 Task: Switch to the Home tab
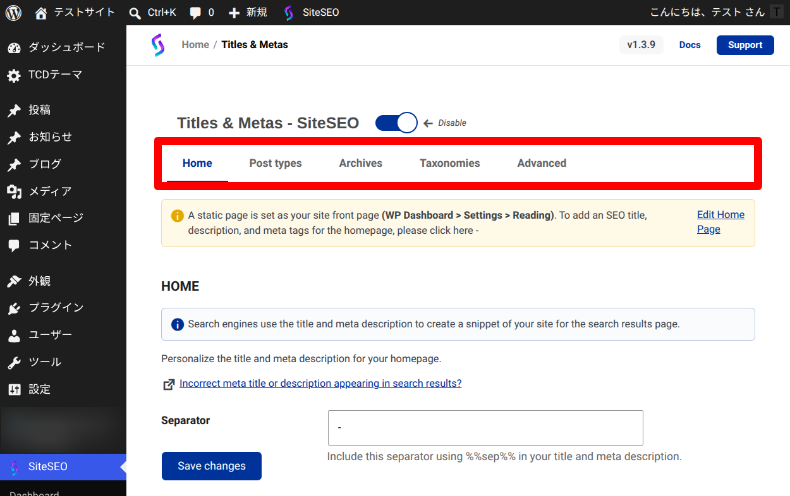coord(197,163)
